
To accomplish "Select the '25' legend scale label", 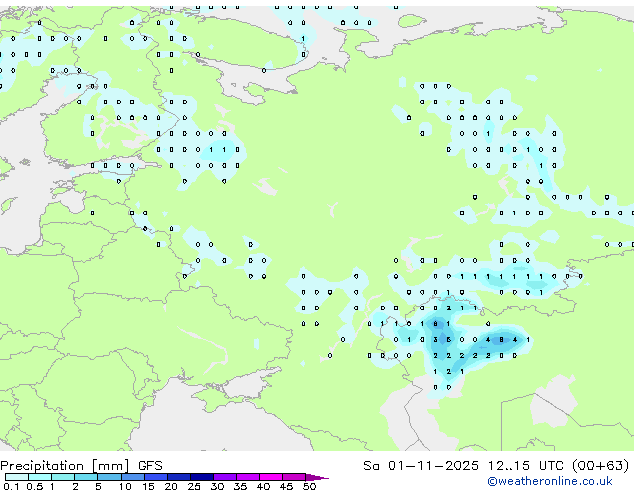I will point(194,486).
